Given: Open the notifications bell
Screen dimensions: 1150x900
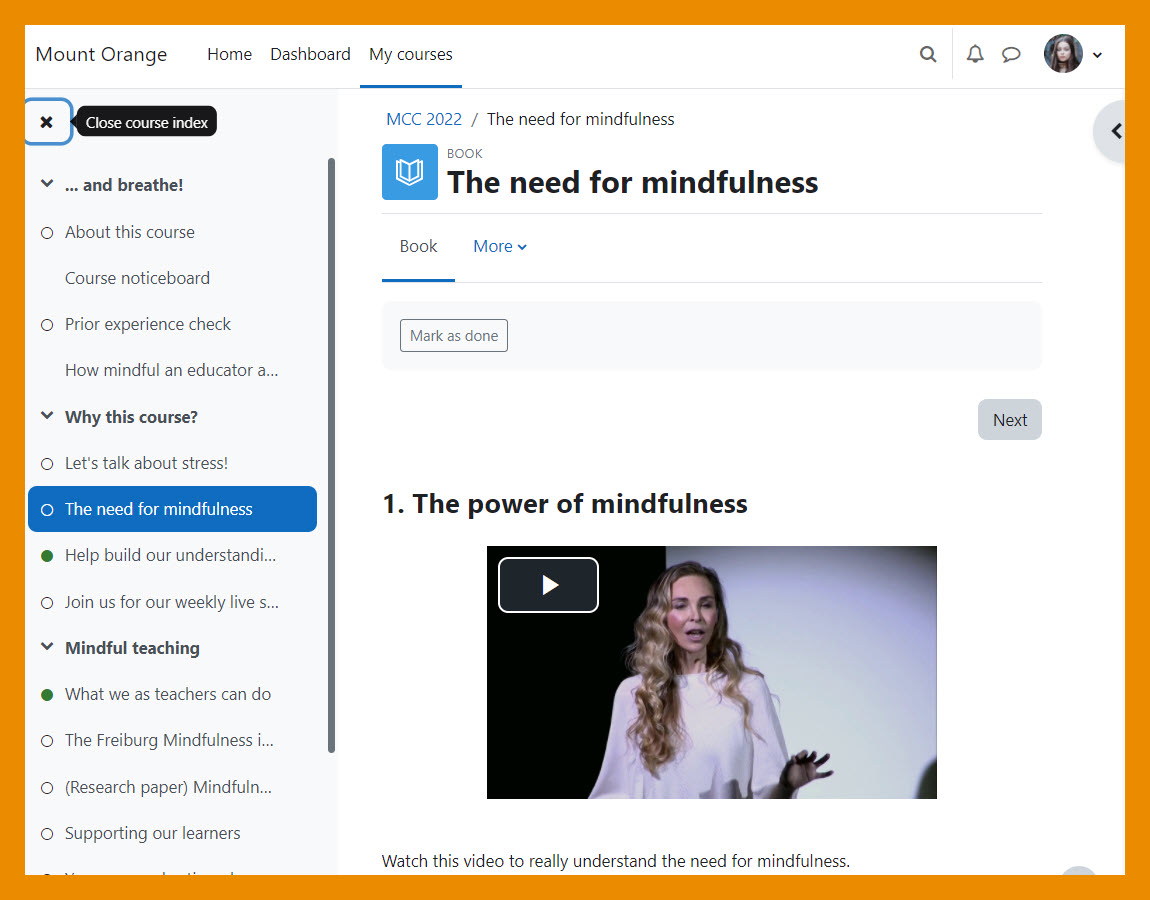Looking at the screenshot, I should click(975, 54).
